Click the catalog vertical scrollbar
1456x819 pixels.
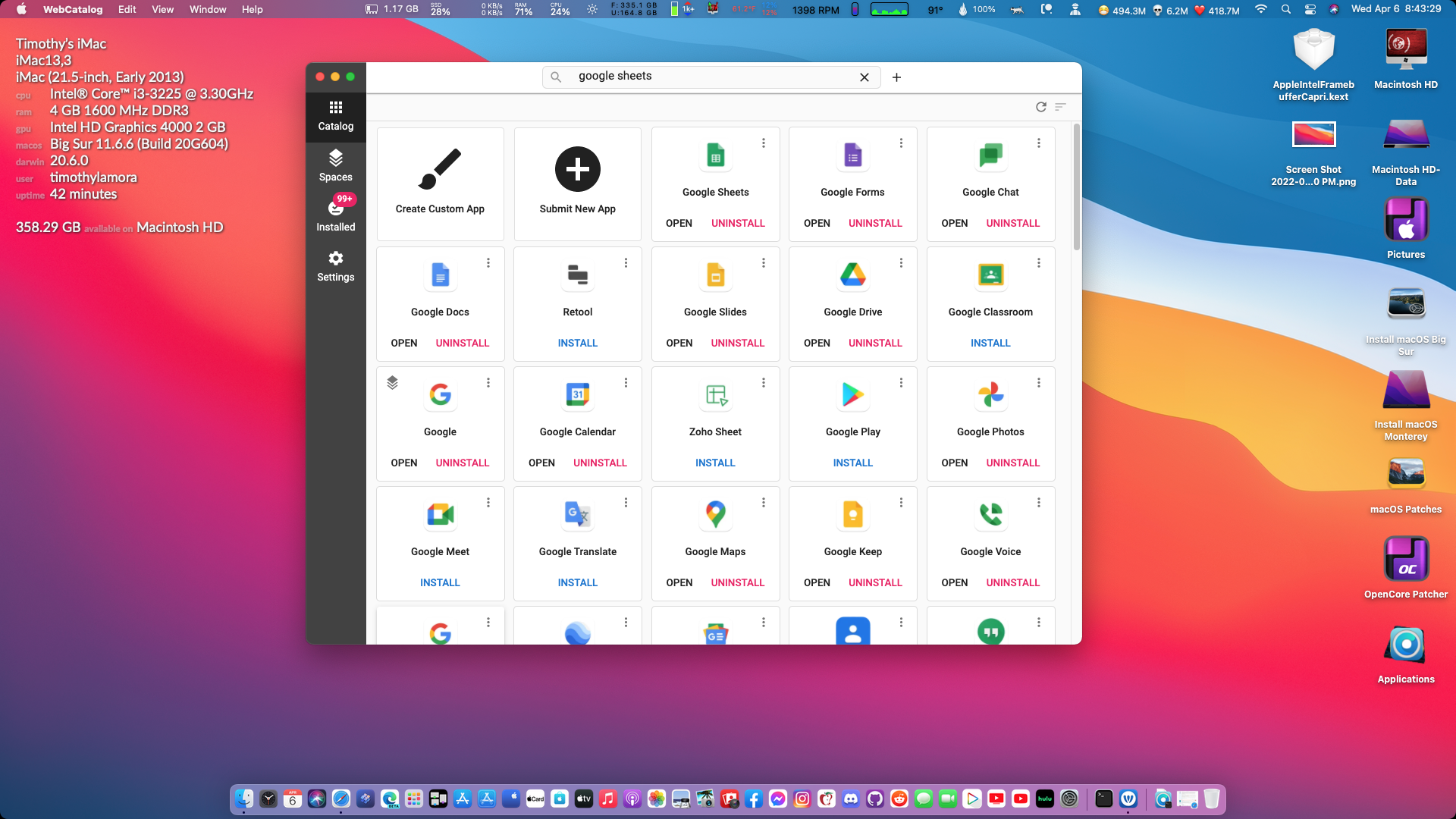pos(1076,187)
